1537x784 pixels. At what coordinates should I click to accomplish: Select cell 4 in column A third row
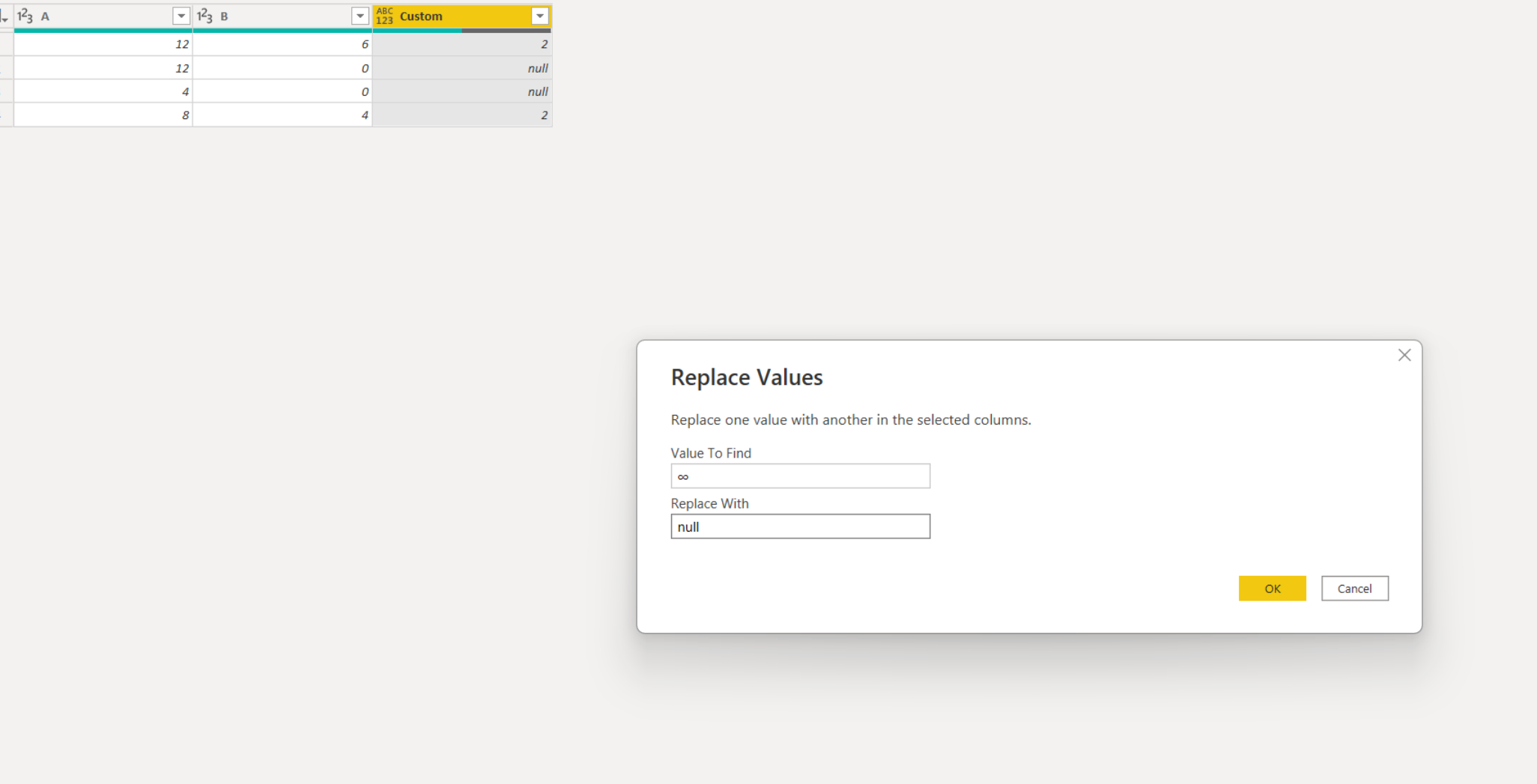click(103, 91)
